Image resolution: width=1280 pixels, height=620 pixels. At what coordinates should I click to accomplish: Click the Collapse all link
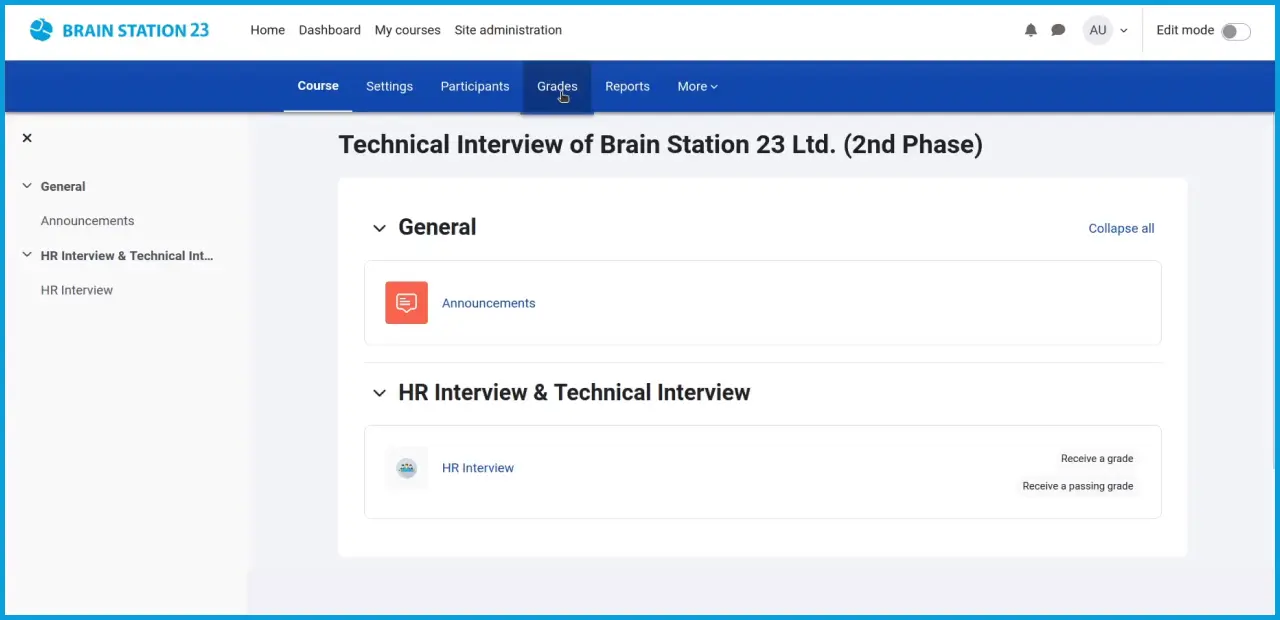tap(1121, 228)
